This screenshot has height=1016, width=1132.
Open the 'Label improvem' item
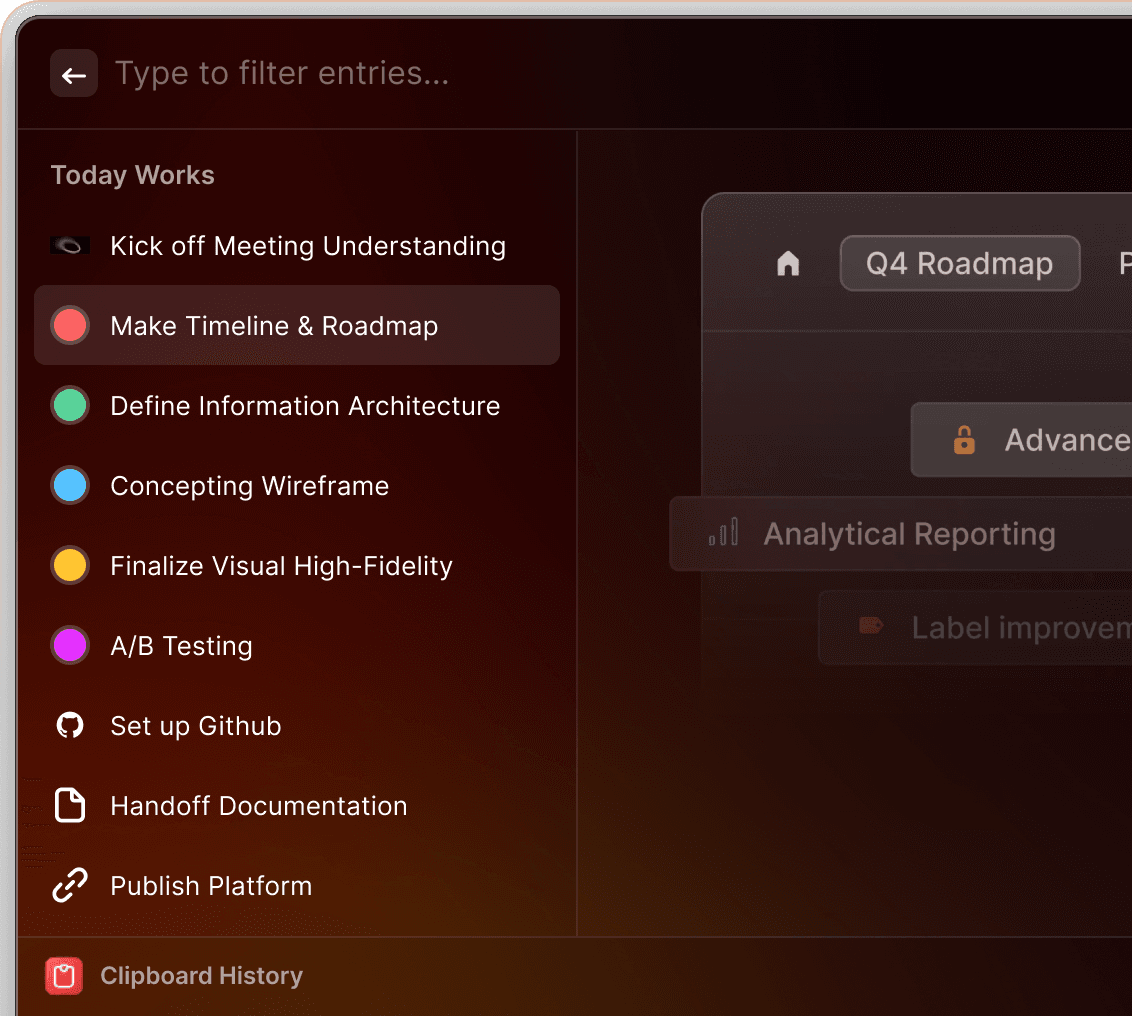(x=975, y=627)
